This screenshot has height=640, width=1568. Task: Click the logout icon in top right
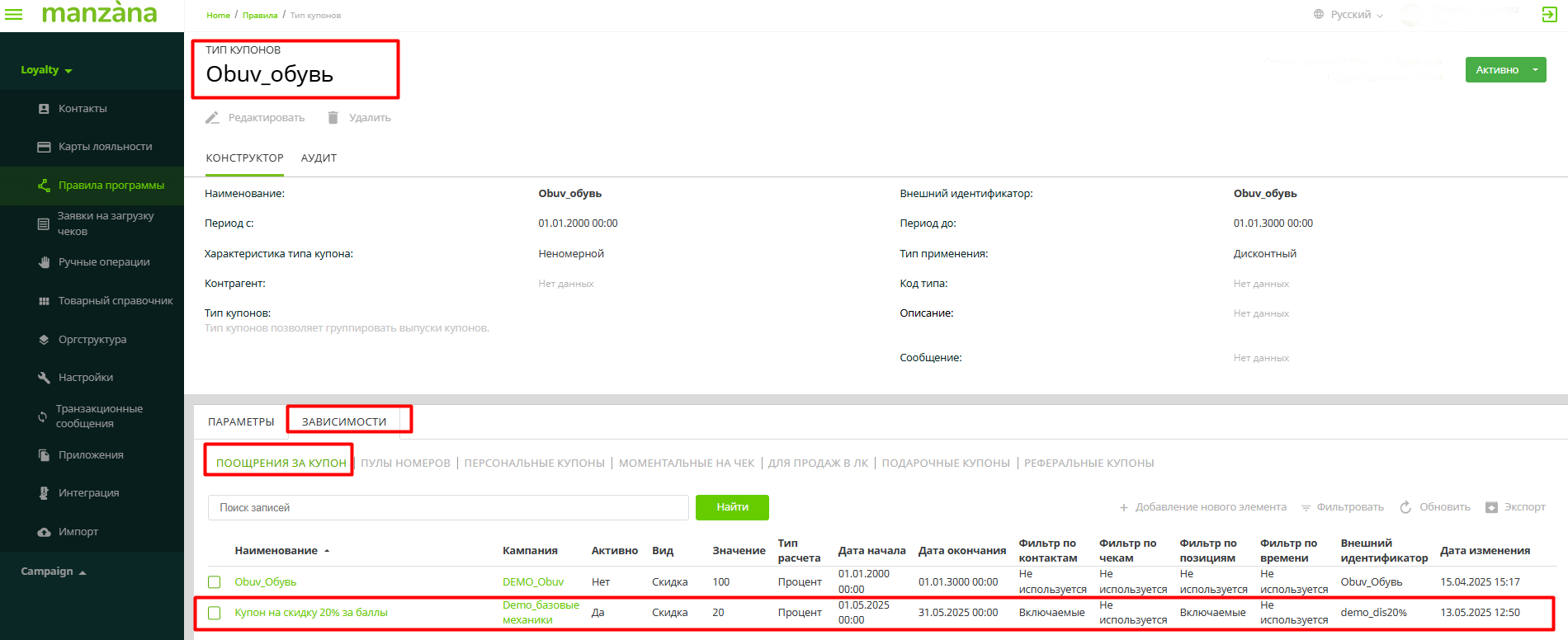tap(1549, 14)
